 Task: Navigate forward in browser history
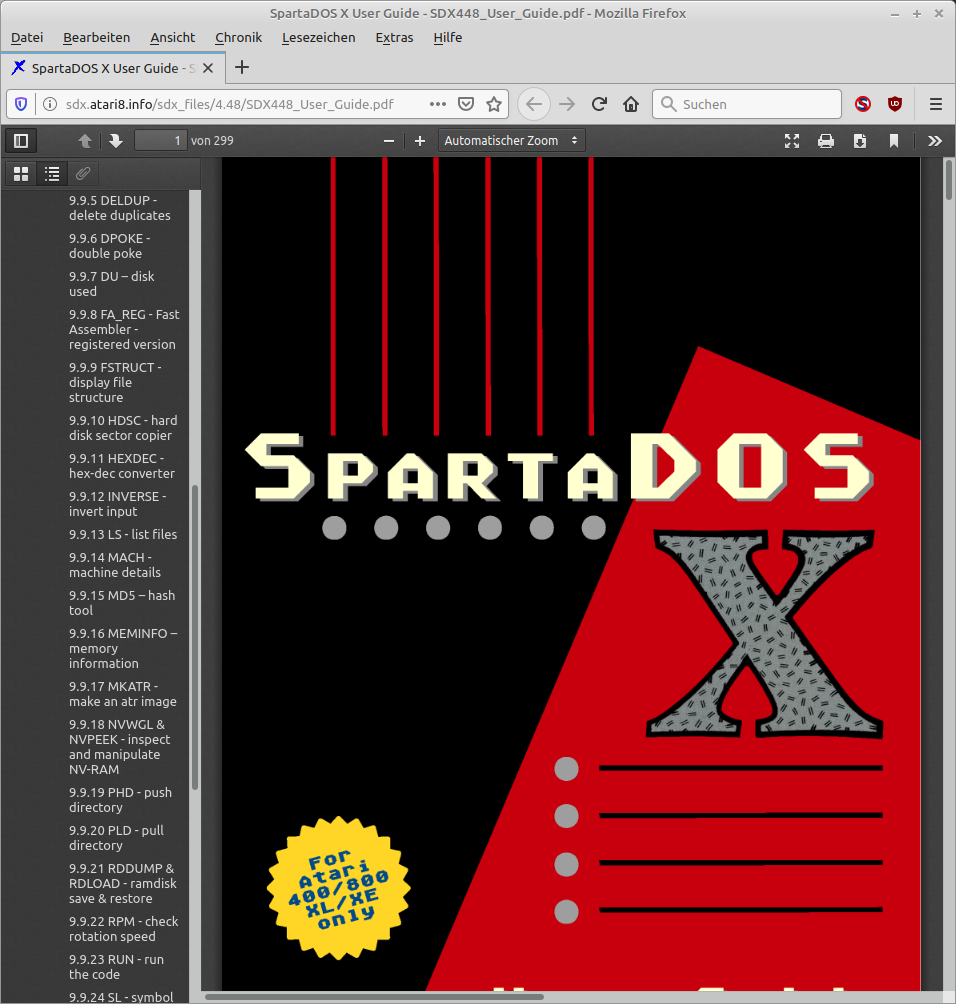pos(567,104)
